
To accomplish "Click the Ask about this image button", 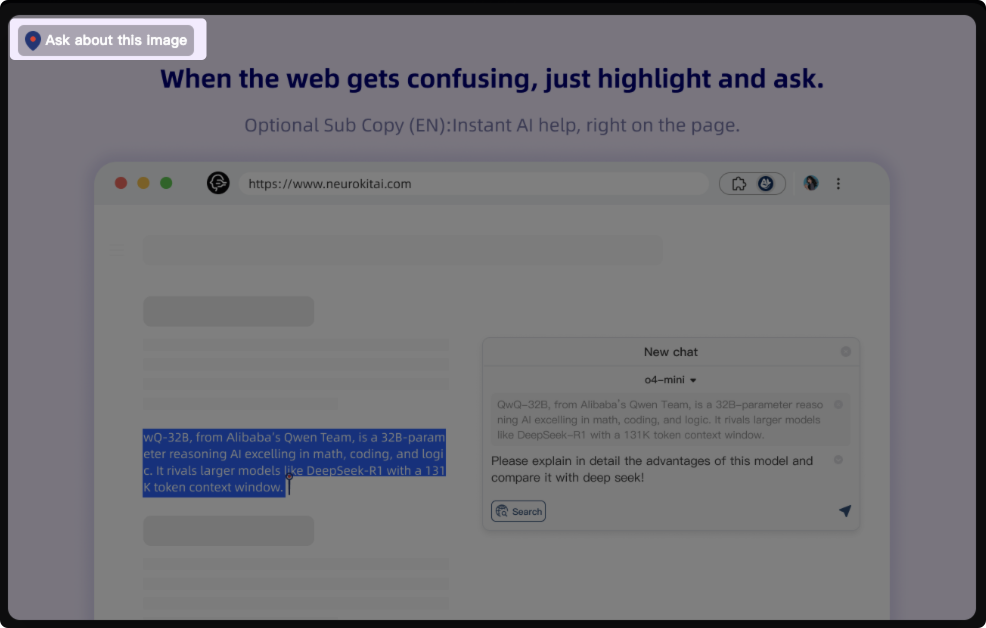I will pyautogui.click(x=106, y=40).
